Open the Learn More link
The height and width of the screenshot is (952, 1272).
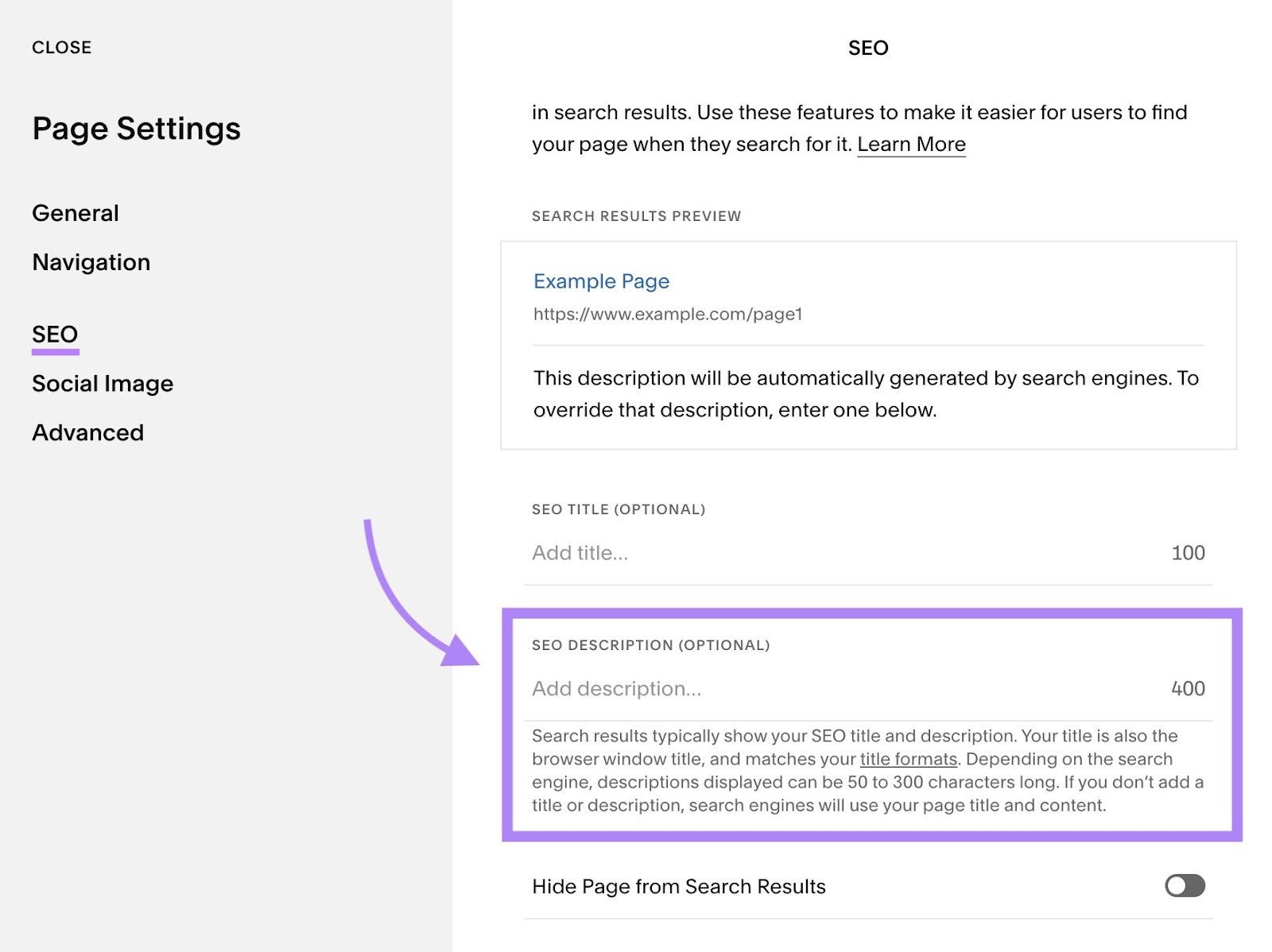pos(911,144)
